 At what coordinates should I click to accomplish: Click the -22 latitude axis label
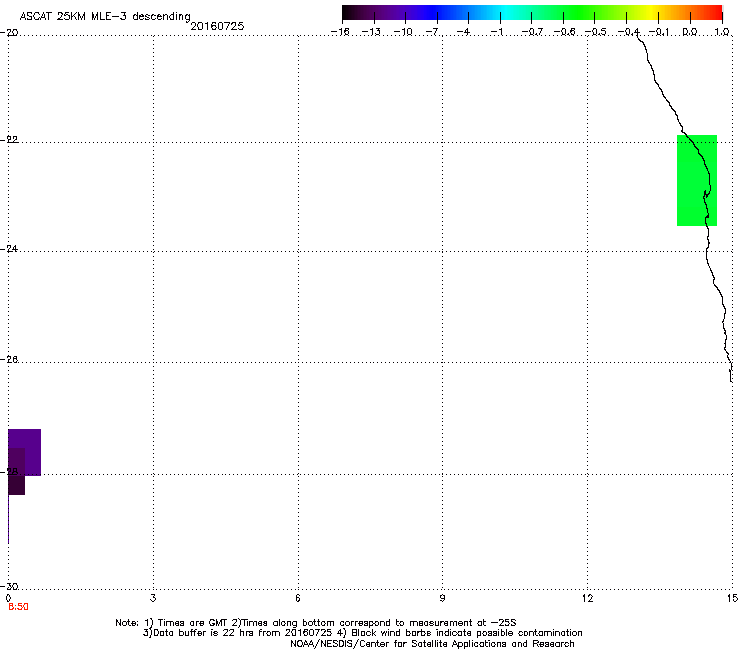coord(9,140)
